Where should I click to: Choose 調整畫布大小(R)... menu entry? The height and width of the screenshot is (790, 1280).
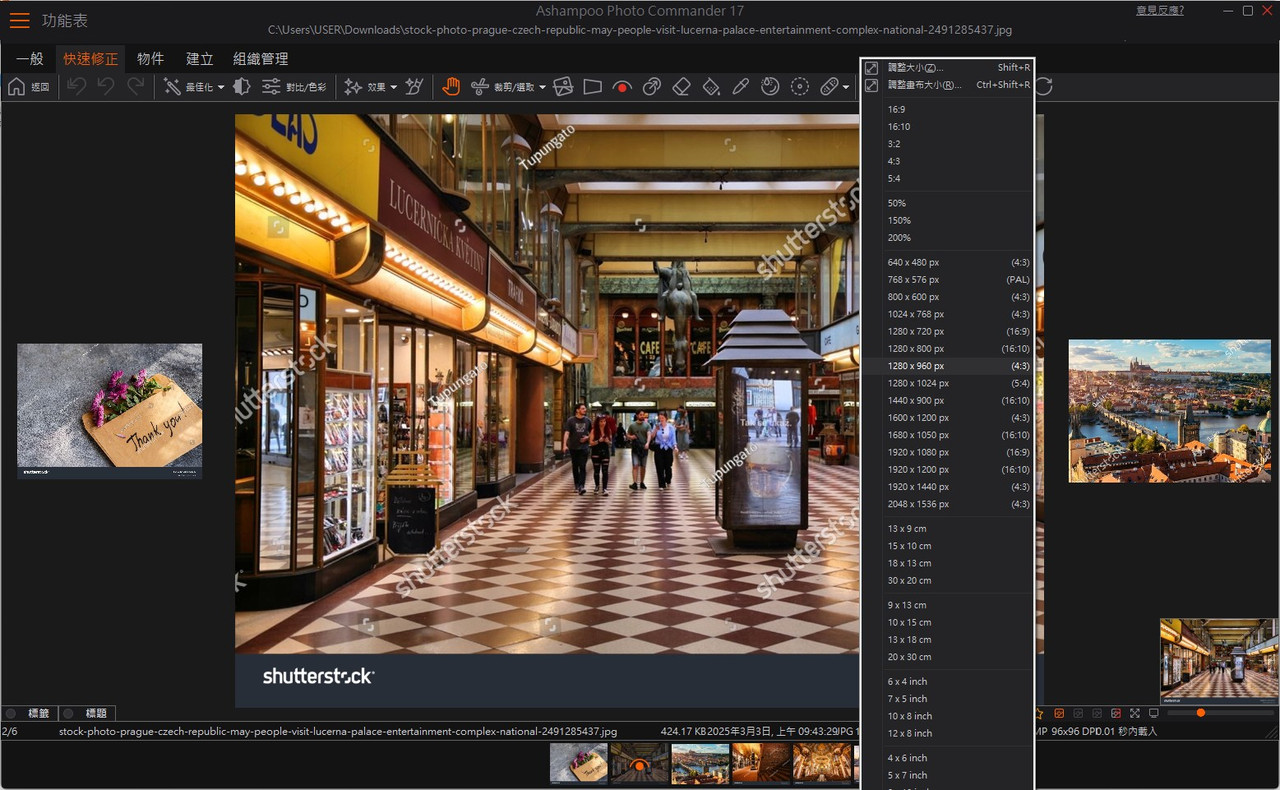click(947, 85)
